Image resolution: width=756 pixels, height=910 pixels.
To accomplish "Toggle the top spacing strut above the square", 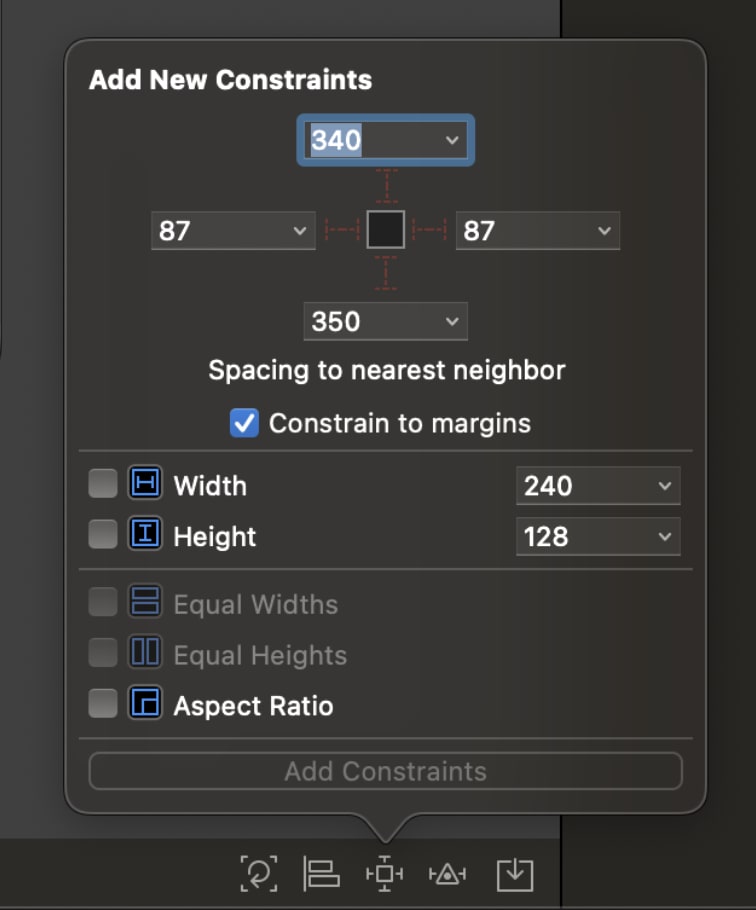I will 386,186.
